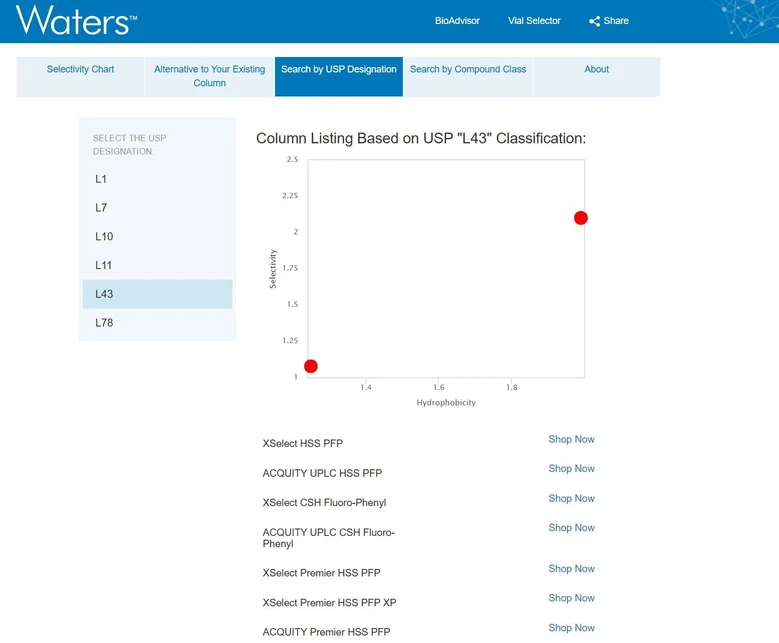Open Vial Selector link
The height and width of the screenshot is (643, 779).
point(534,21)
